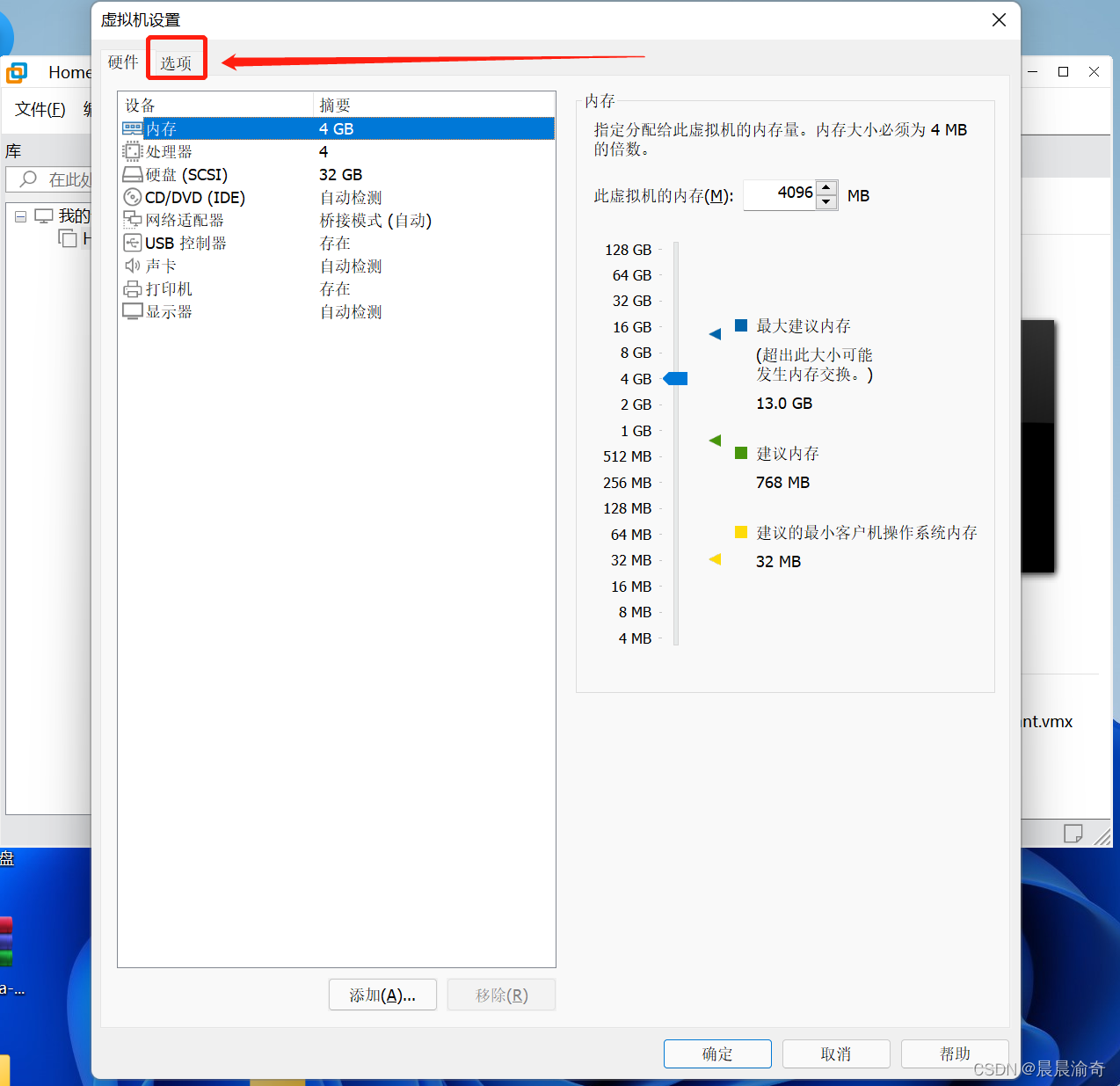The image size is (1120, 1086).
Task: Click the library search magnifier icon
Action: (x=29, y=179)
